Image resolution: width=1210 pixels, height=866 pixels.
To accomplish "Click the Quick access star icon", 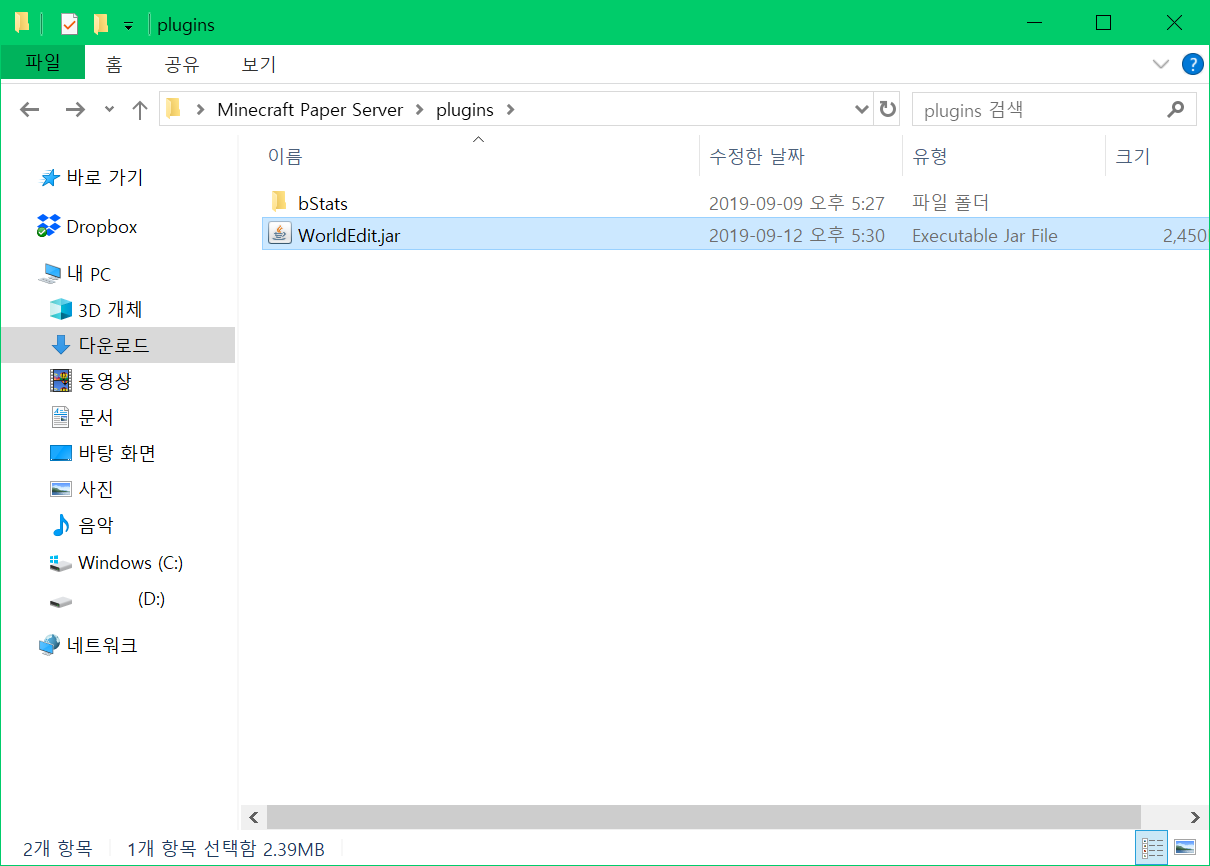I will coord(50,178).
